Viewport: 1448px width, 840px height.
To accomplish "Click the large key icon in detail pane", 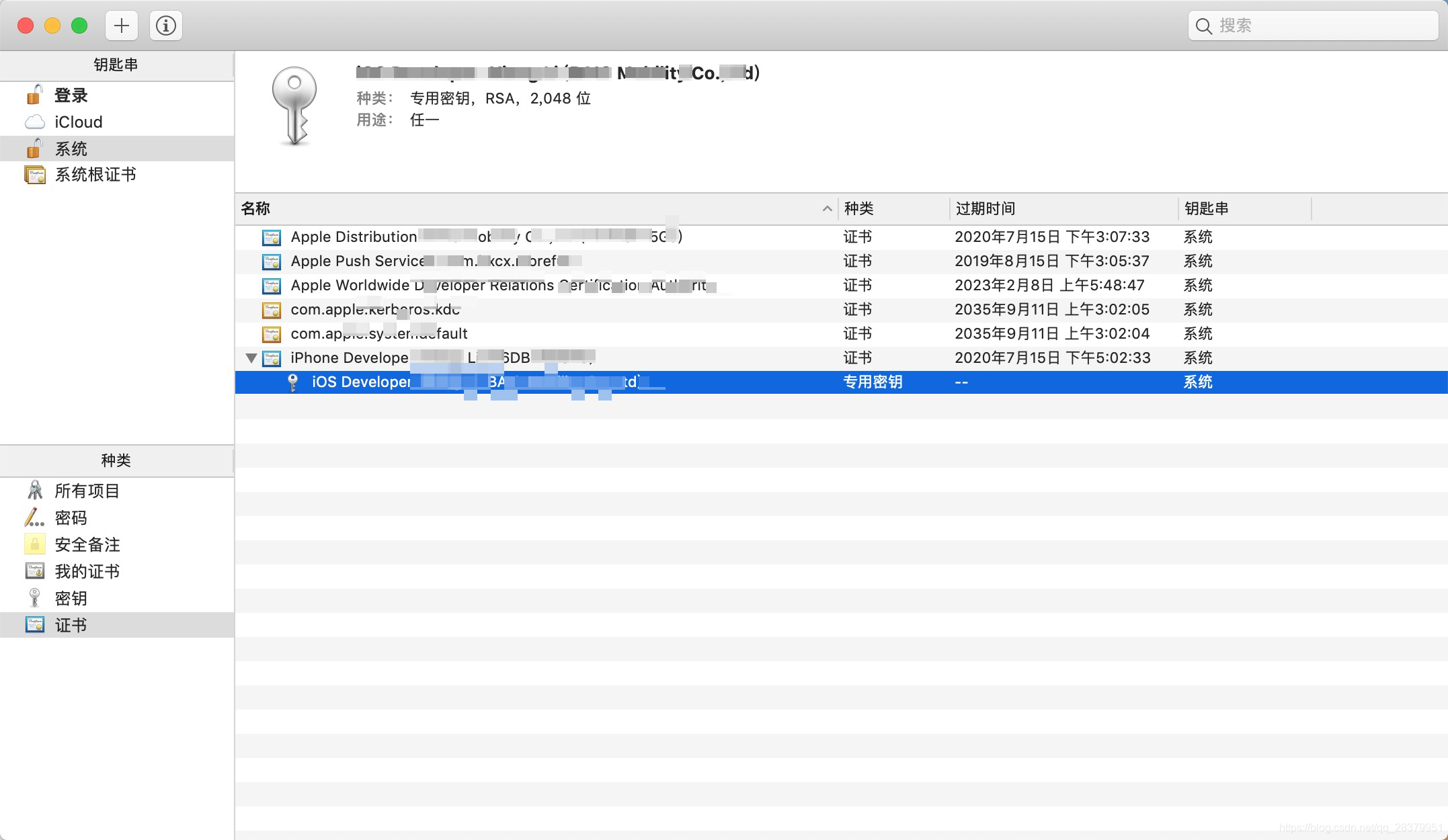I will pos(294,106).
